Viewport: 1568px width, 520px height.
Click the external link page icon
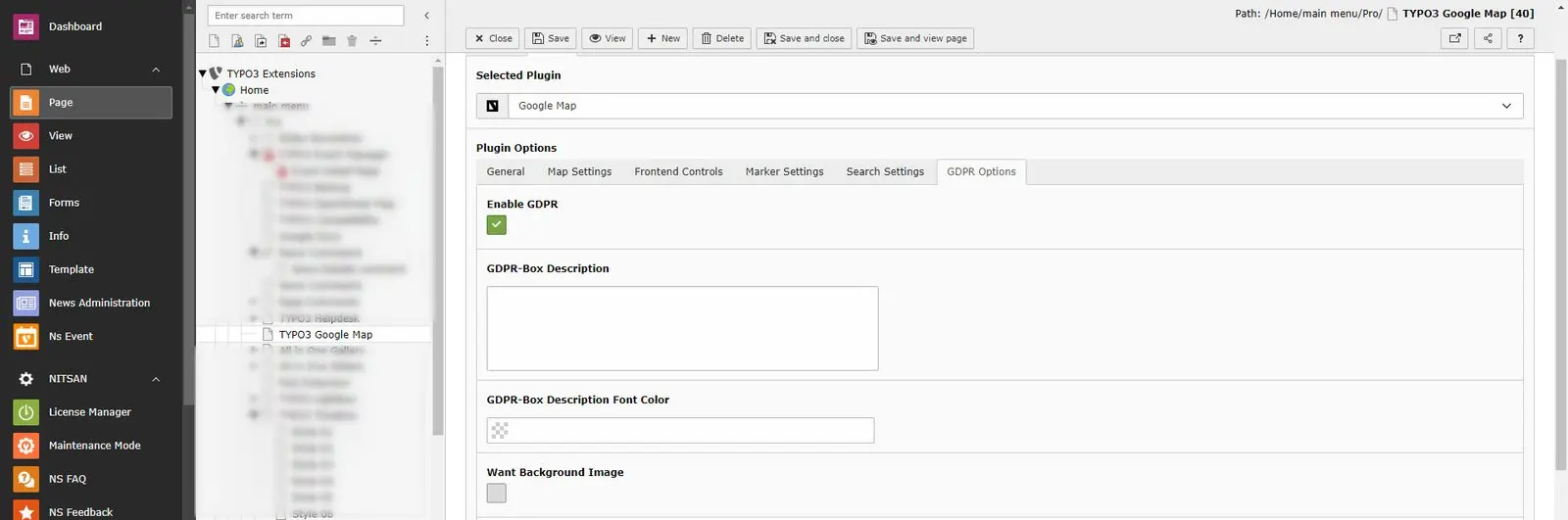(307, 41)
